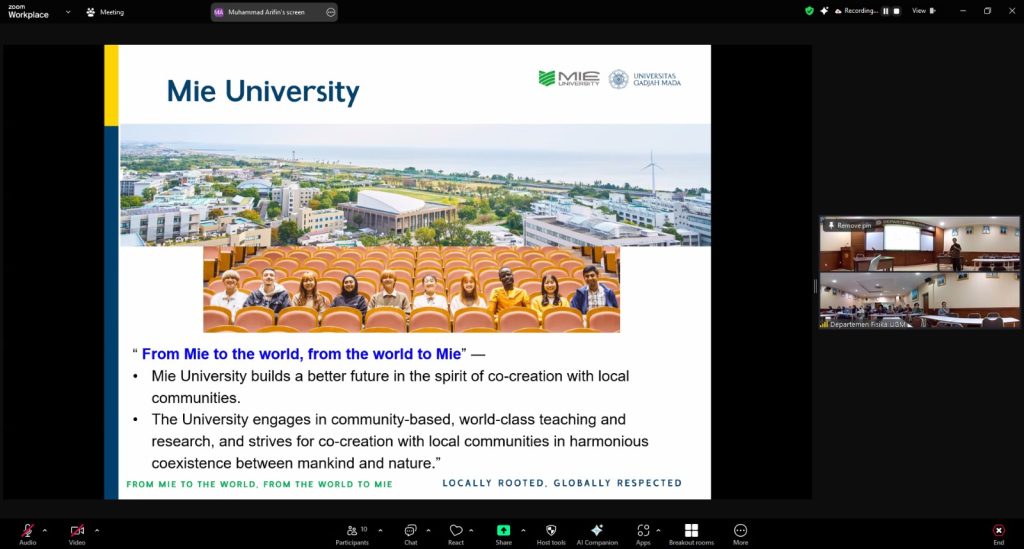Click the students in auditorium photo
This screenshot has height=549, width=1024.
click(x=411, y=289)
